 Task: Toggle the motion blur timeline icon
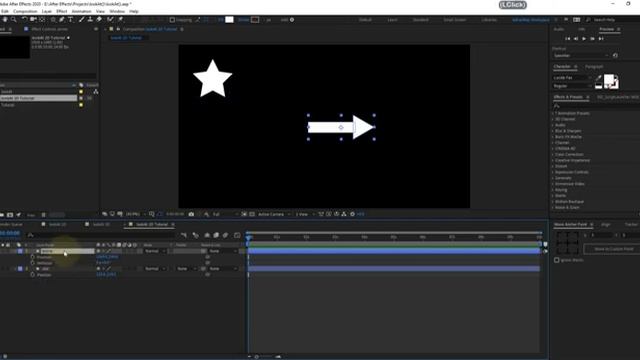[x=225, y=236]
